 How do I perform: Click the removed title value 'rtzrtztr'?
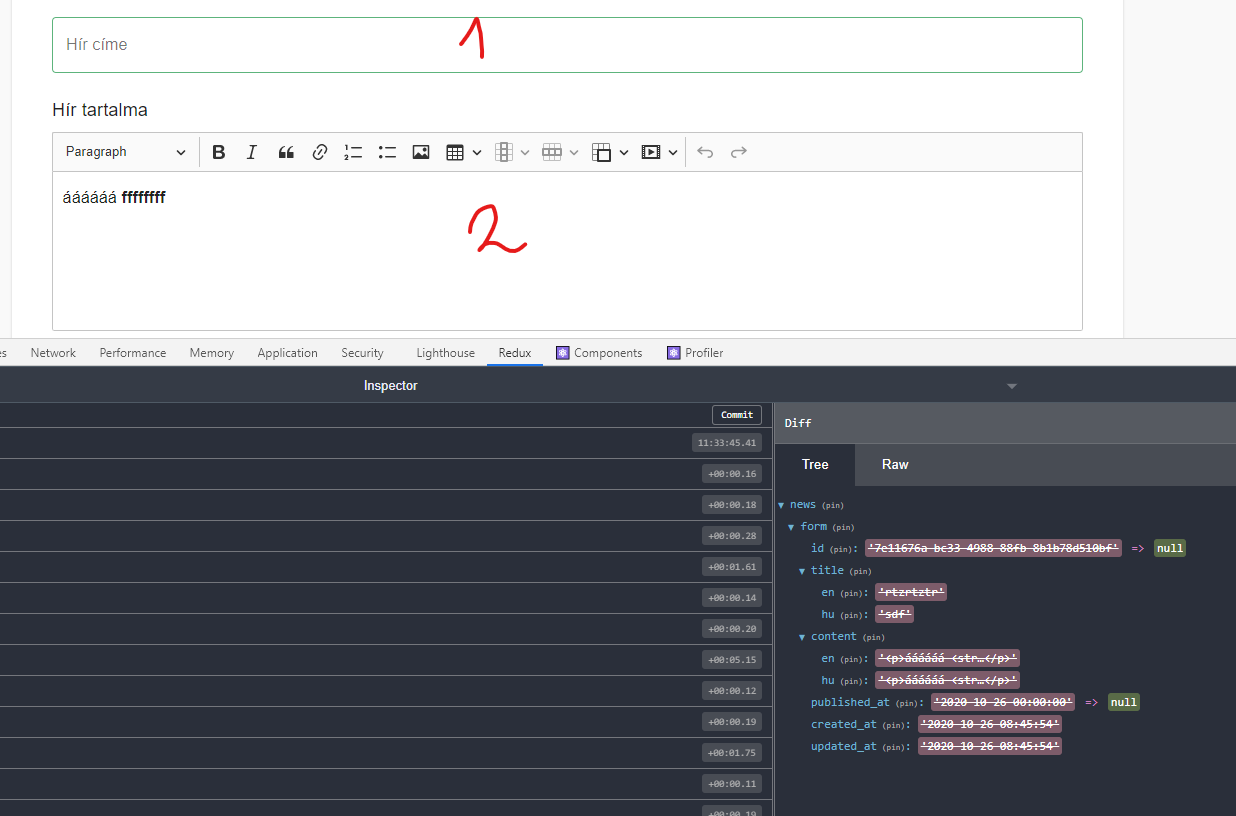(911, 592)
